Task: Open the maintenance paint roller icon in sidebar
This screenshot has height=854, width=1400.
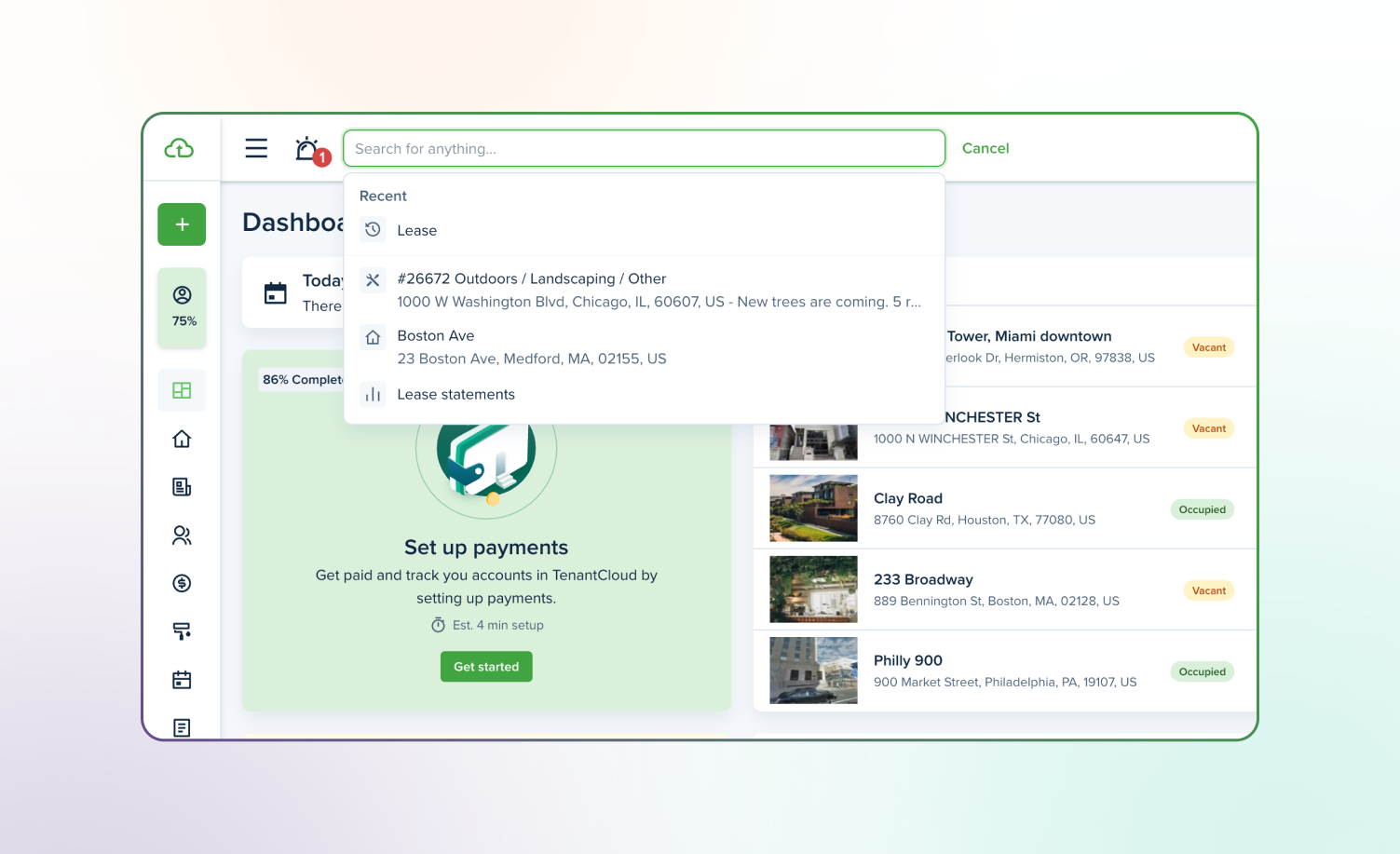Action: click(x=182, y=631)
